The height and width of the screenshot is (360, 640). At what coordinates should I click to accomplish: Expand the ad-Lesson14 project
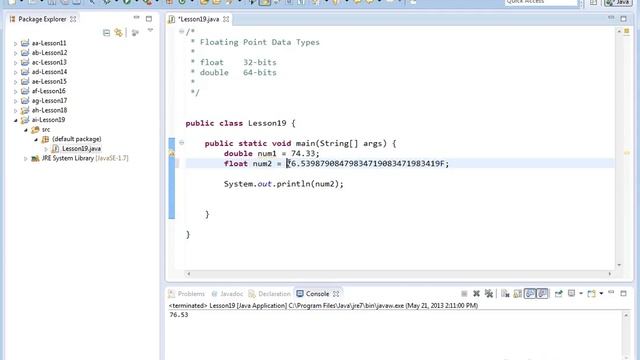click(x=16, y=72)
